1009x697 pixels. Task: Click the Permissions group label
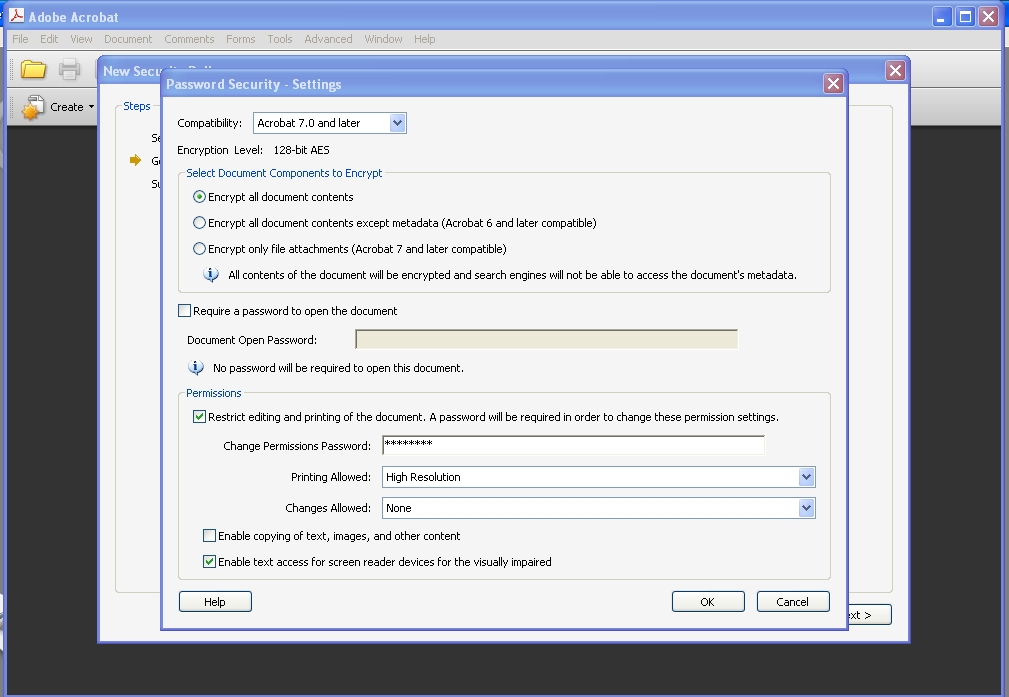coord(214,393)
